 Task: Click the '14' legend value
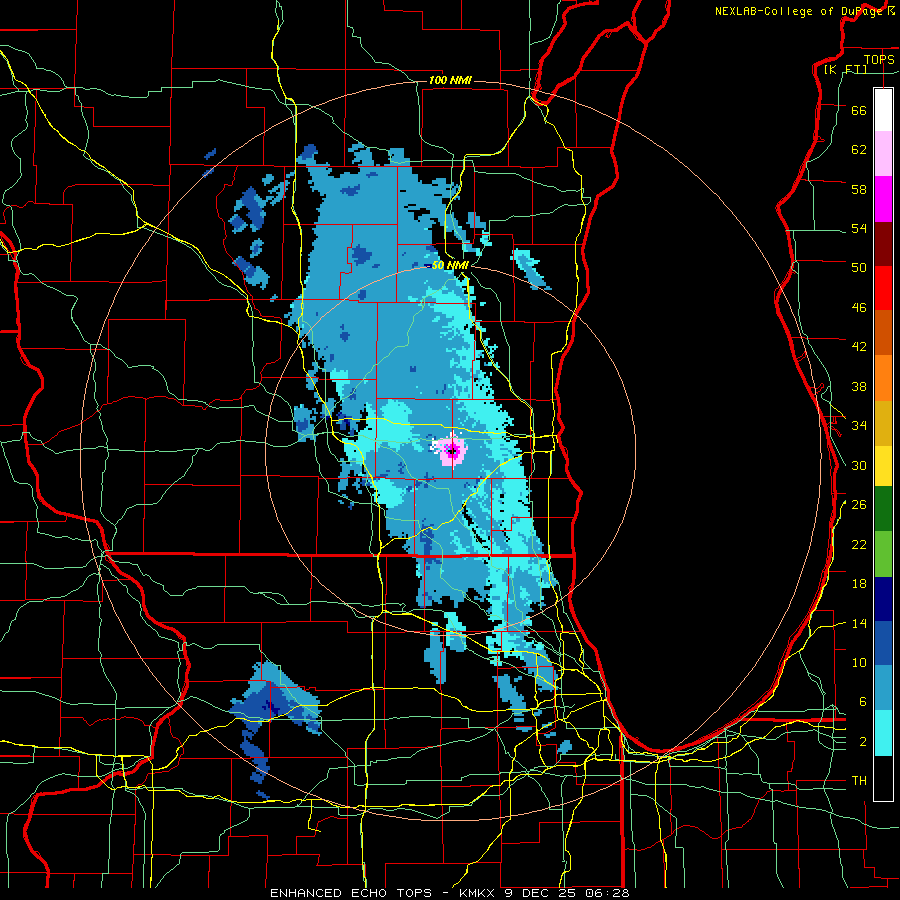(859, 623)
